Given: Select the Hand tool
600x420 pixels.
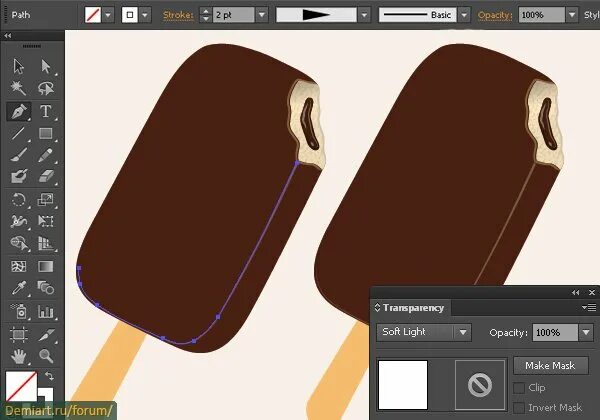Looking at the screenshot, I should (18, 357).
